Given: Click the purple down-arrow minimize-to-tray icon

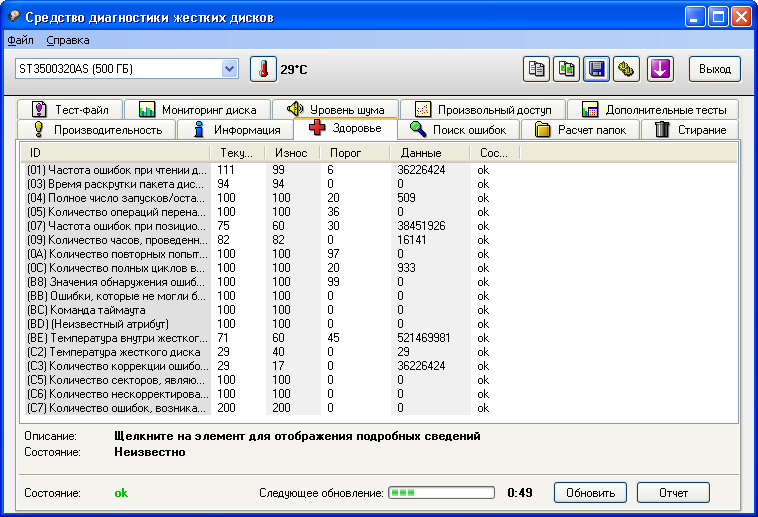Looking at the screenshot, I should (661, 69).
